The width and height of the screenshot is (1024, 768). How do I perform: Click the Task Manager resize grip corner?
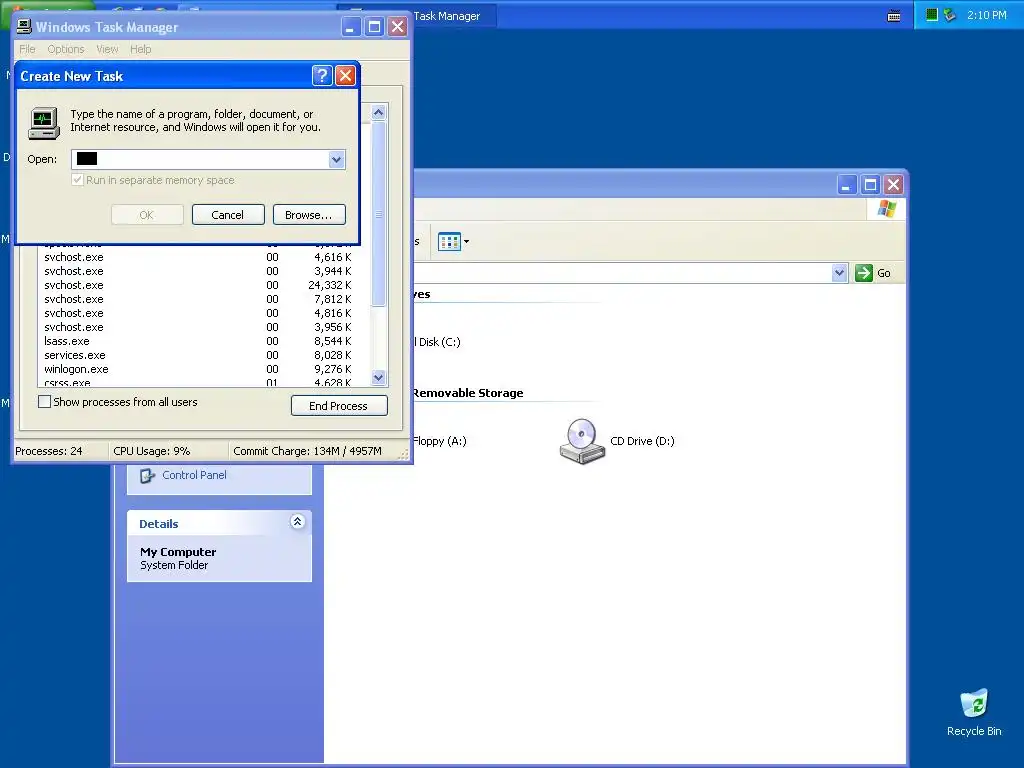coord(404,455)
